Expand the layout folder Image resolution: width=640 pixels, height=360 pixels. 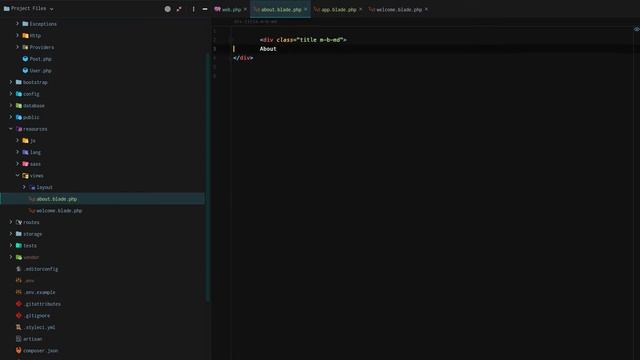point(24,187)
